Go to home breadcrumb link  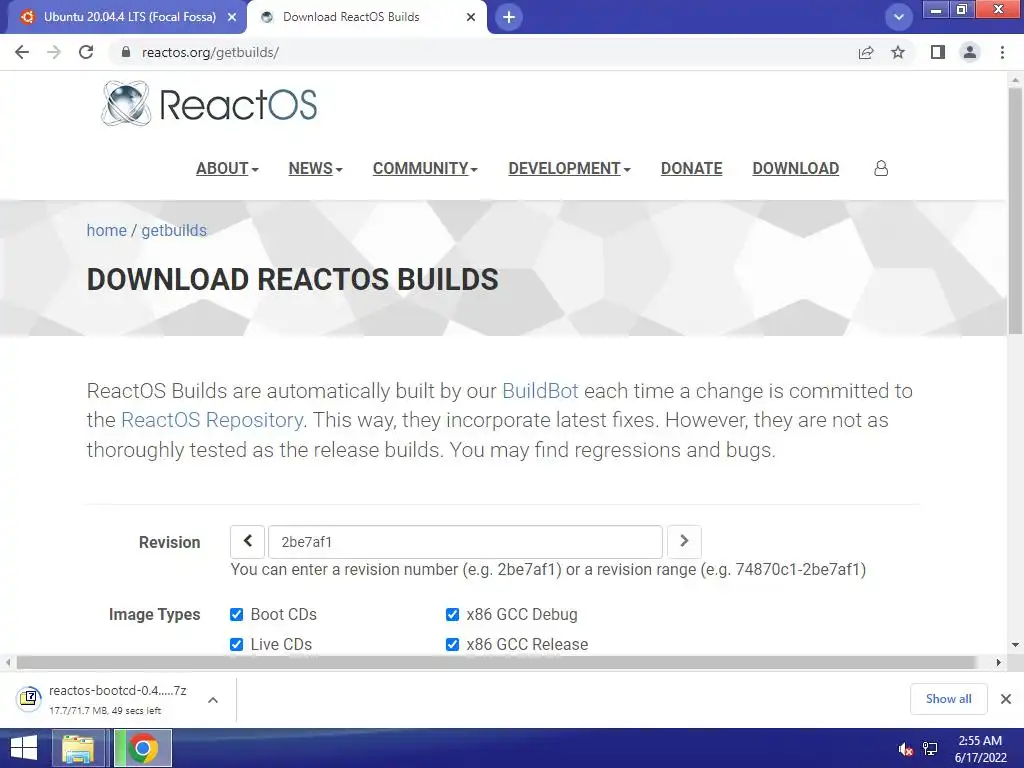click(106, 231)
